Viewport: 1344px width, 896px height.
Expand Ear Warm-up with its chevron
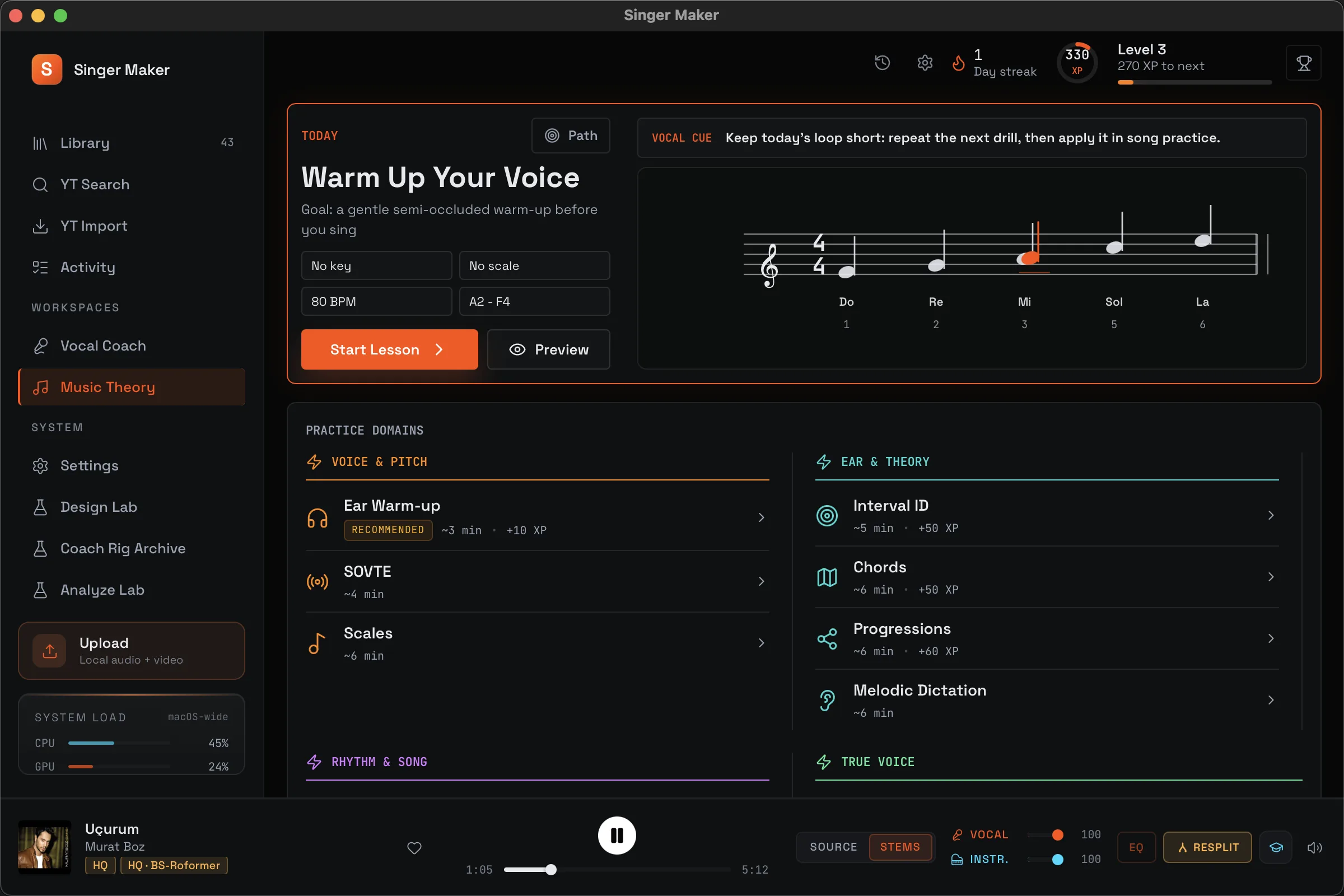[761, 517]
